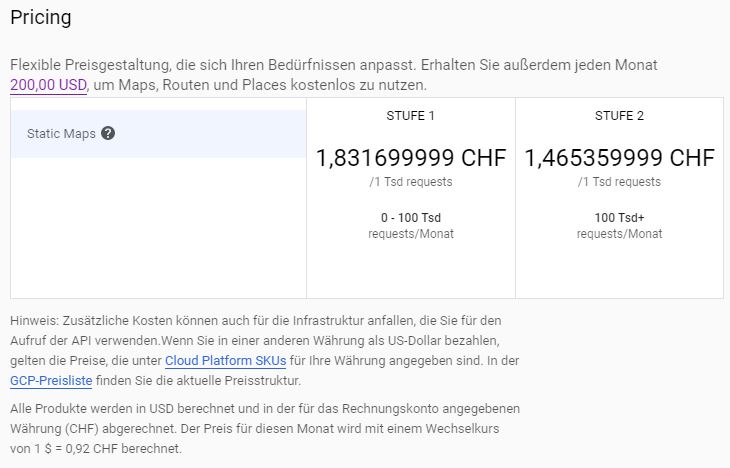Screen dimensions: 730x468
Task: Click the 'Flexible Preisgestaltung' intro text
Action: 330,65
